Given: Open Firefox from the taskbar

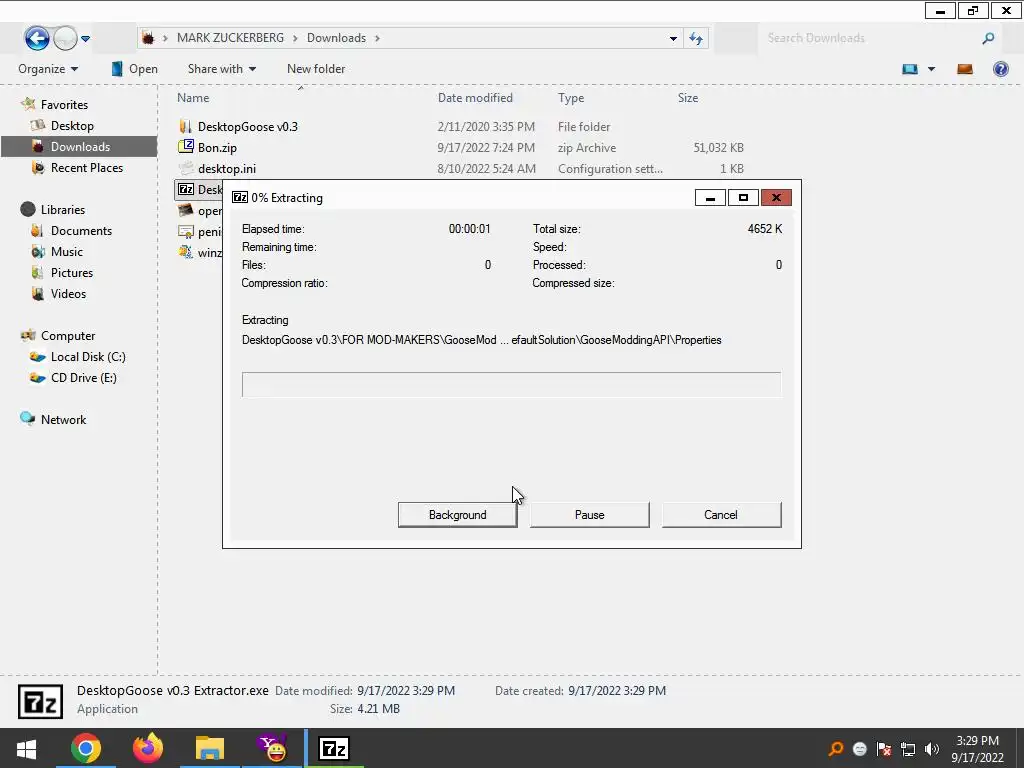Looking at the screenshot, I should 148,748.
